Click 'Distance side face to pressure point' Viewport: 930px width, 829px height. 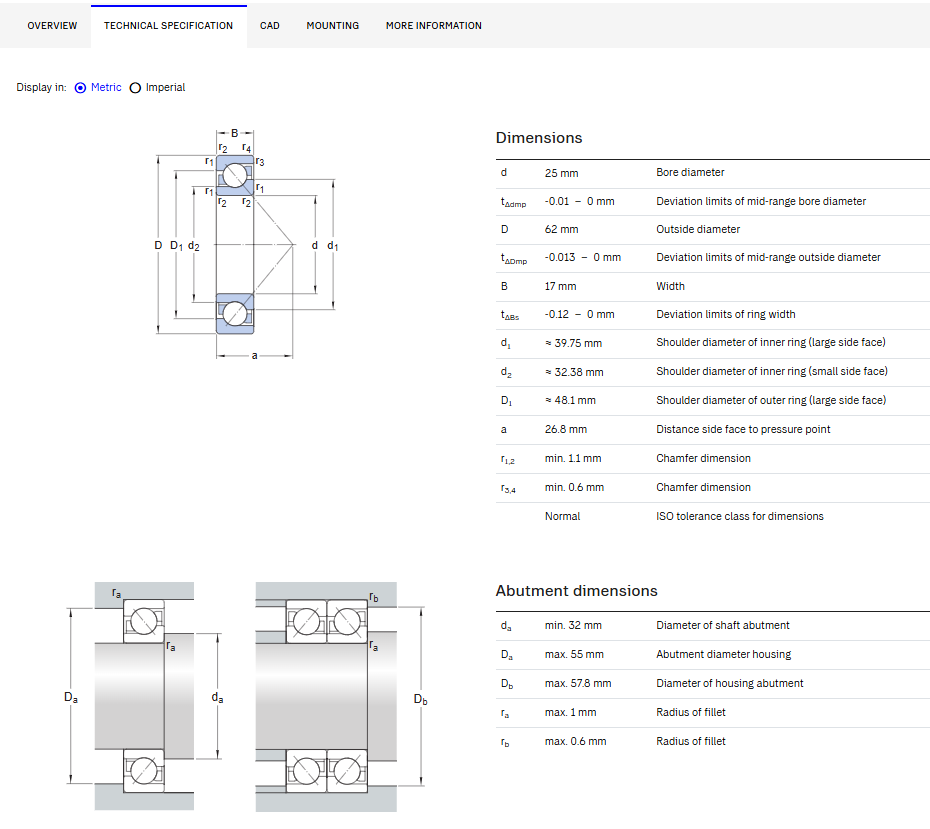[x=743, y=429]
